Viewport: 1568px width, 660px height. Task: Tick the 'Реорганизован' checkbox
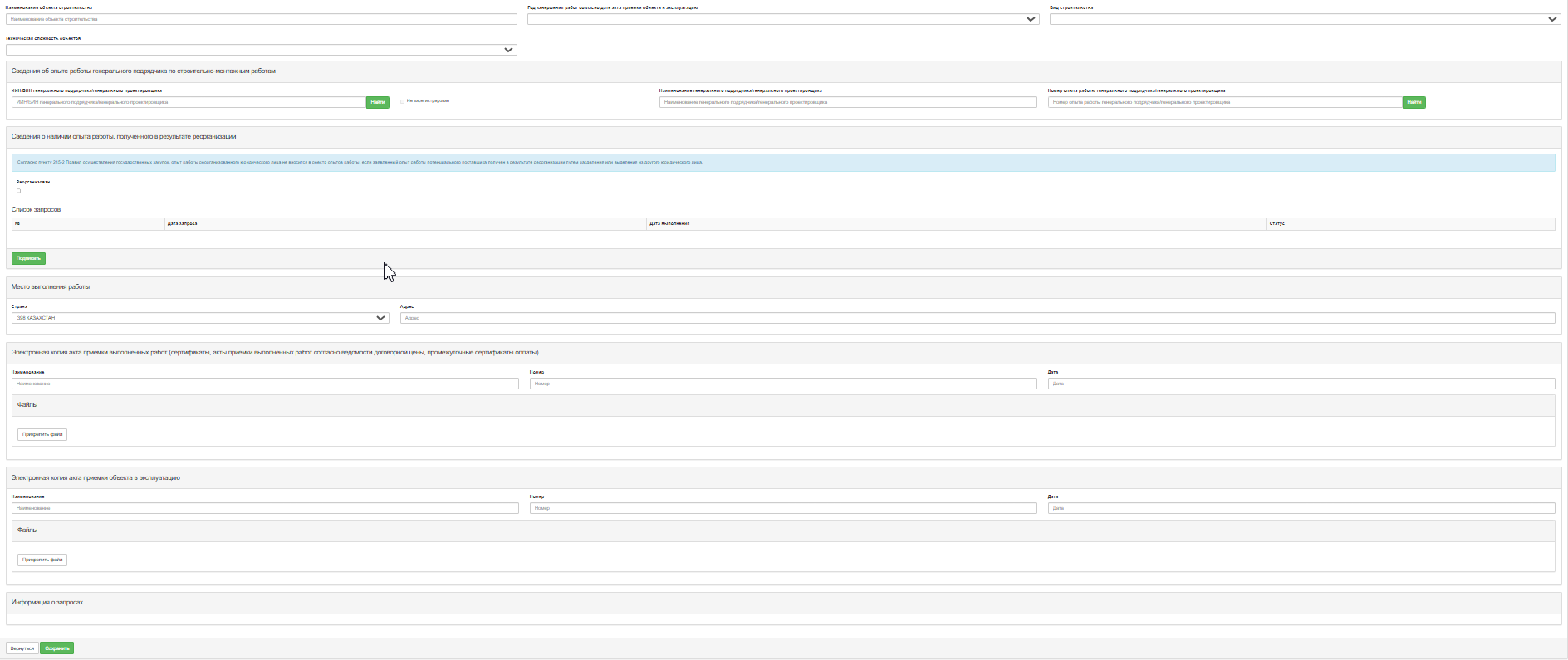(x=18, y=191)
